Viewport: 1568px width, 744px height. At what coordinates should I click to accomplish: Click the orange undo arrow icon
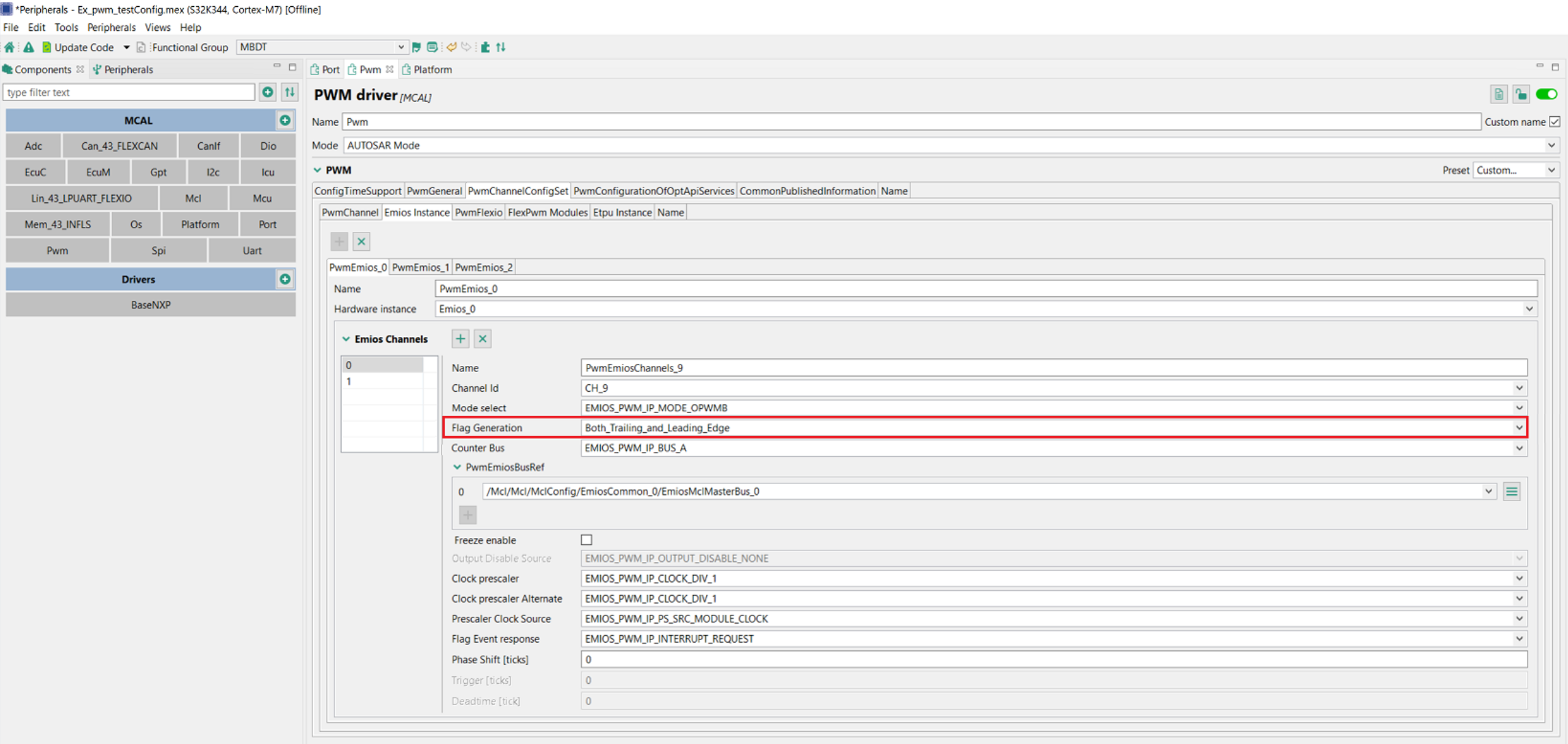451,47
